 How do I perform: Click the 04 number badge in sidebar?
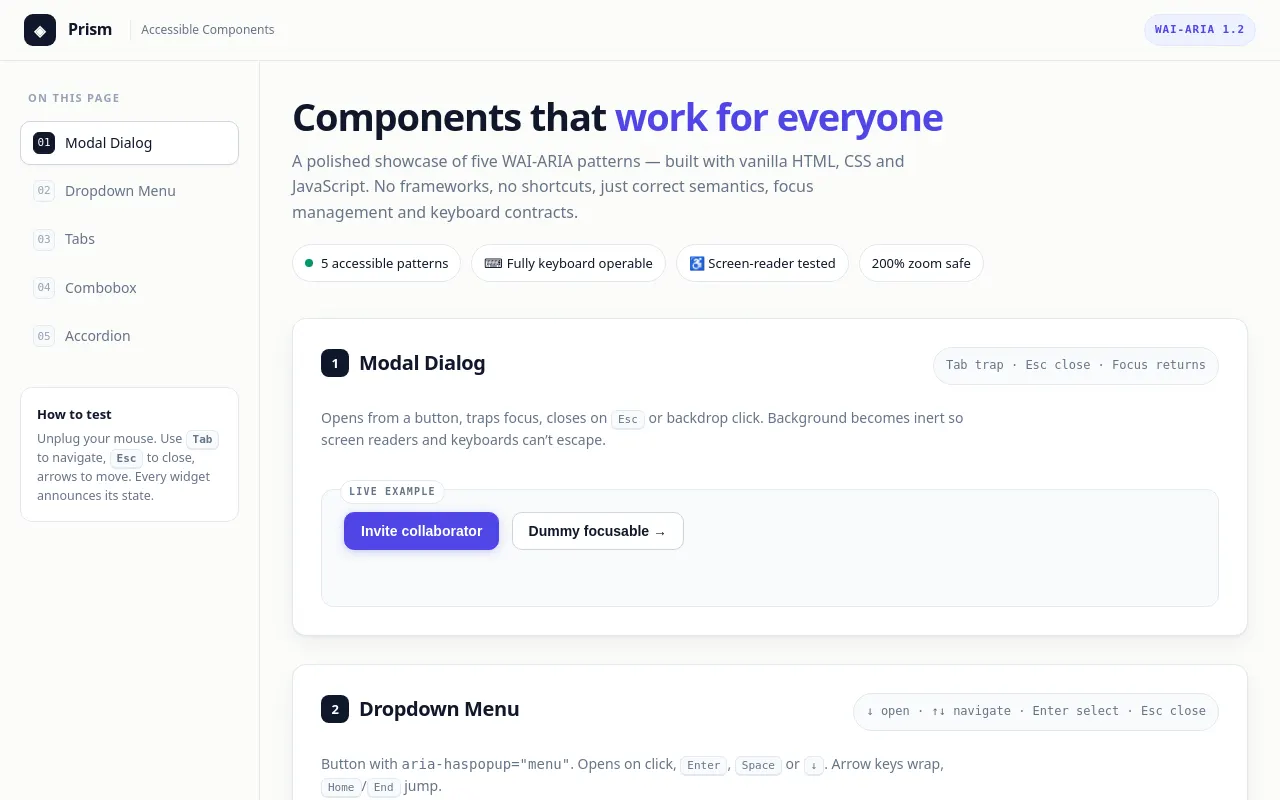coord(44,288)
